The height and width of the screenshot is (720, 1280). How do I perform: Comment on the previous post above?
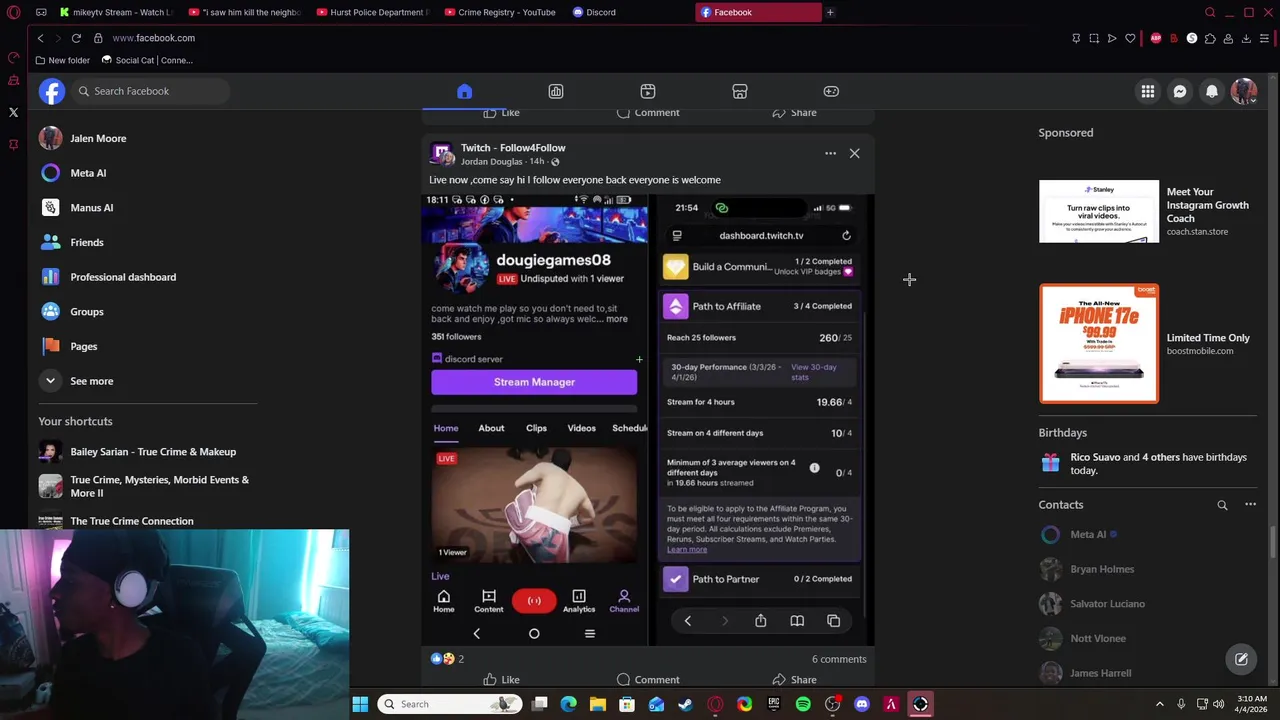(648, 112)
